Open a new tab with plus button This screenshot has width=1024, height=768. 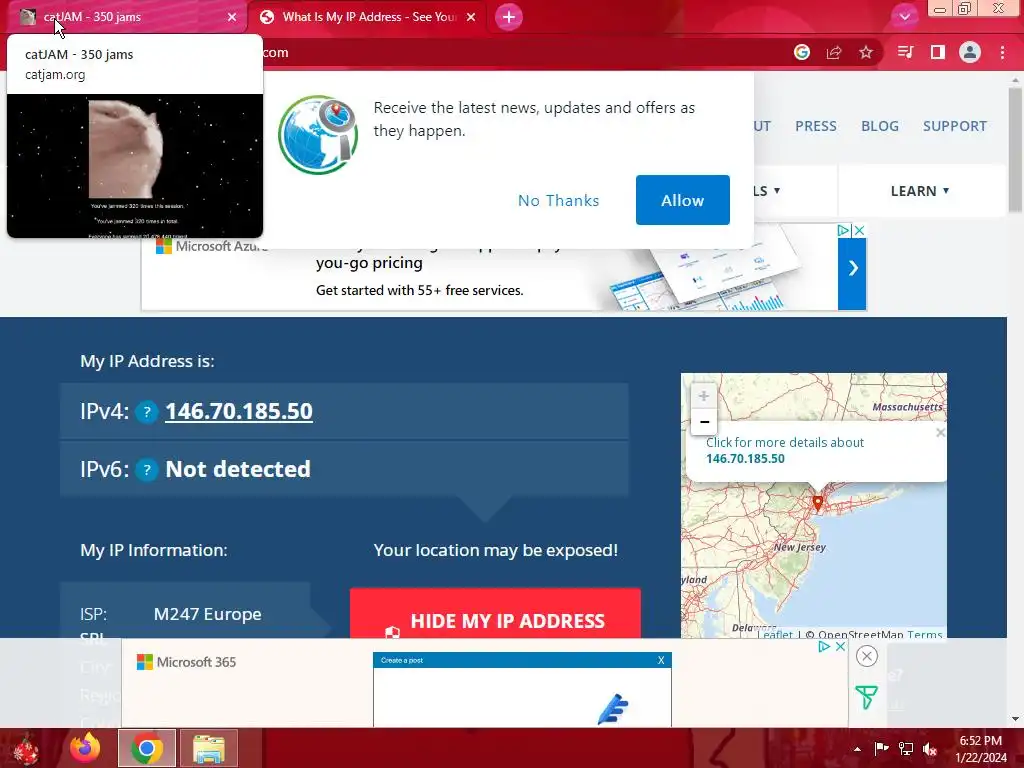tap(509, 17)
